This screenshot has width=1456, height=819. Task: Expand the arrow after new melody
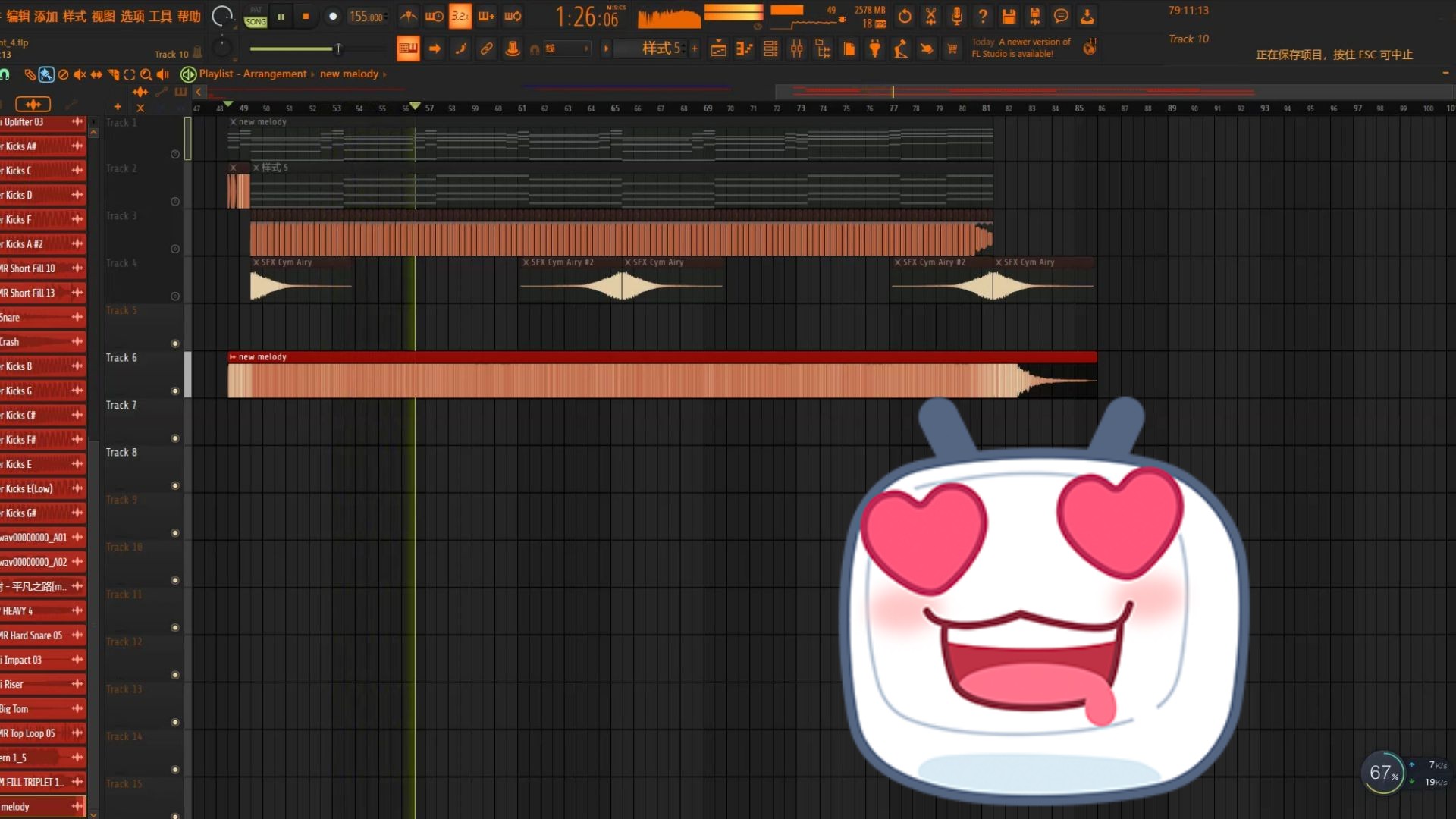(x=384, y=74)
